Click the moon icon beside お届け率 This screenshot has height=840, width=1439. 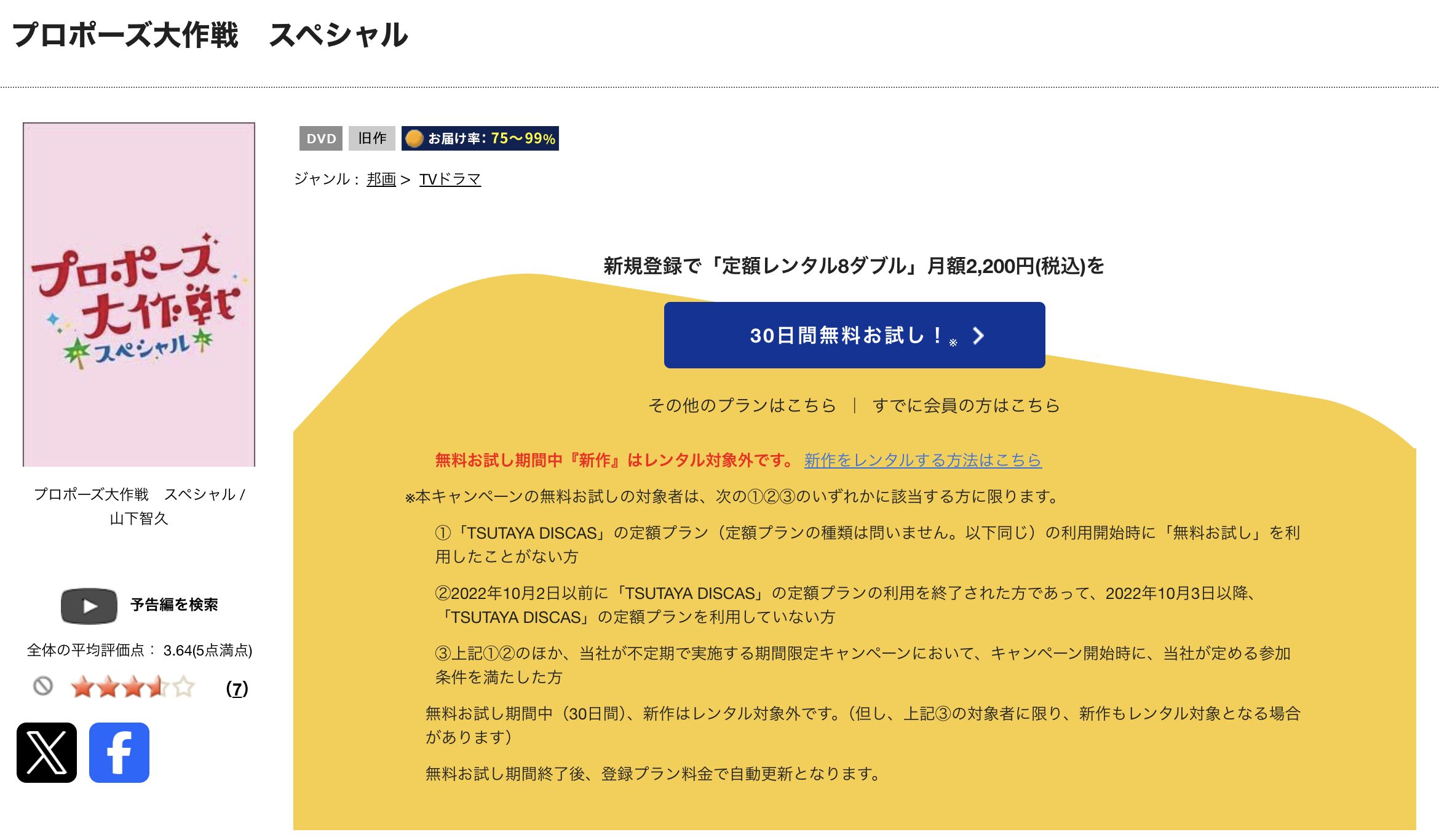tap(416, 140)
